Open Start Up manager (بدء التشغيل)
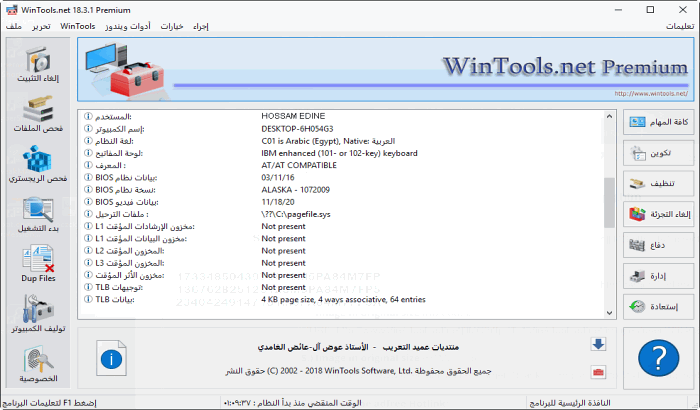Image resolution: width=700 pixels, height=410 pixels. coord(38,214)
